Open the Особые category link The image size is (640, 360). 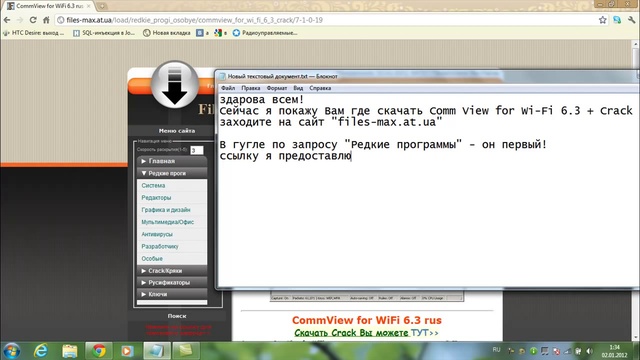tap(152, 259)
